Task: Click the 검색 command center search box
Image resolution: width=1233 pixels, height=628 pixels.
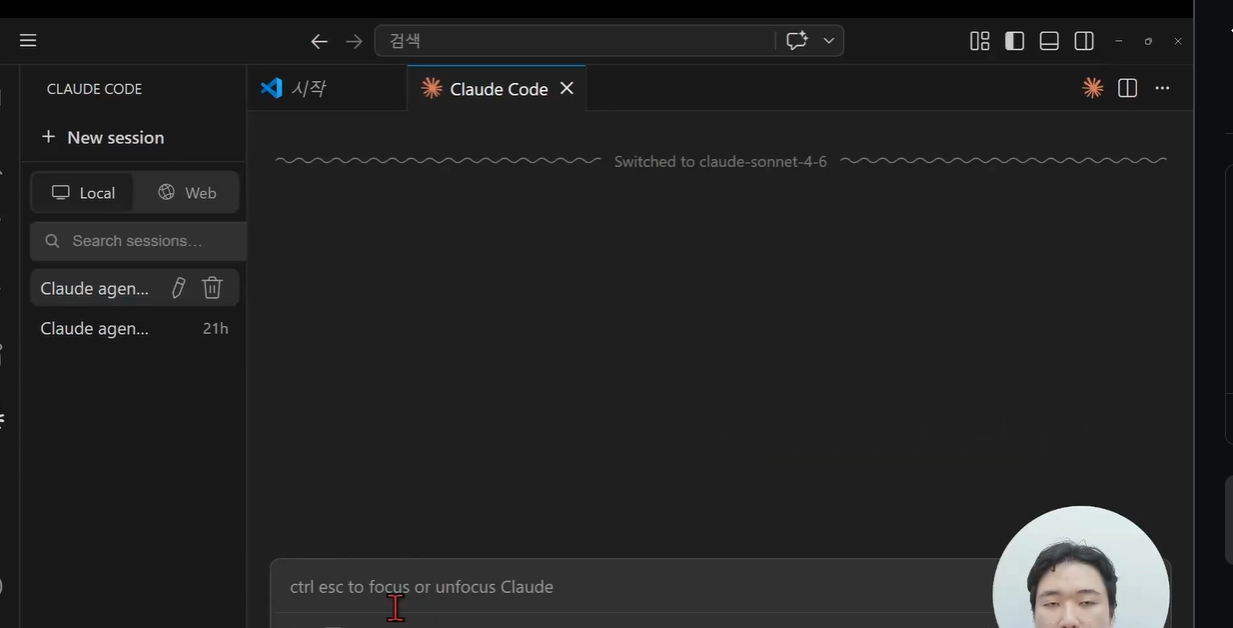Action: click(574, 41)
